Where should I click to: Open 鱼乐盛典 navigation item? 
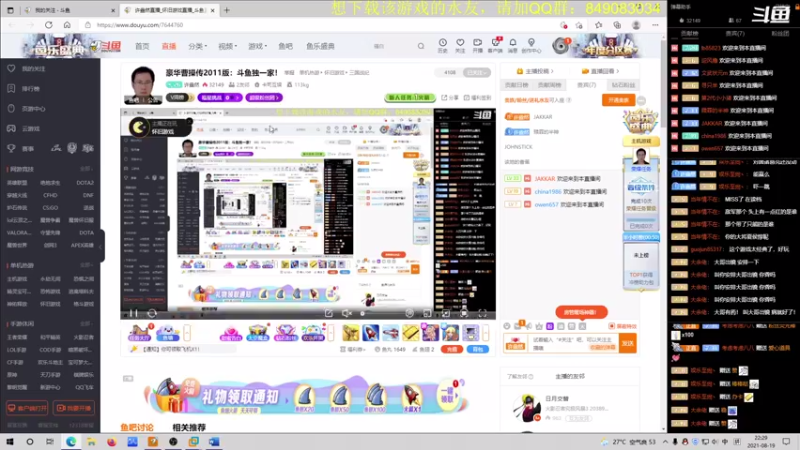click(x=320, y=46)
